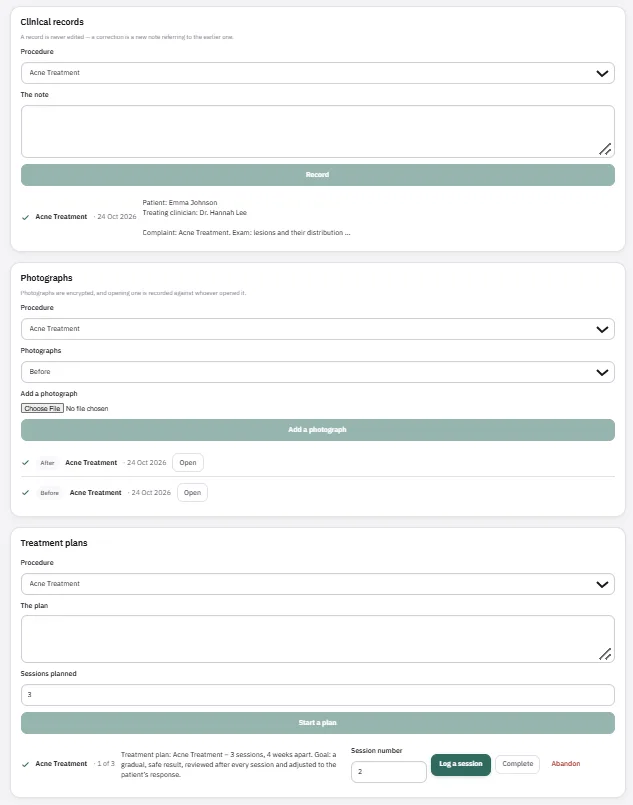Click the Session number input field

tap(389, 772)
